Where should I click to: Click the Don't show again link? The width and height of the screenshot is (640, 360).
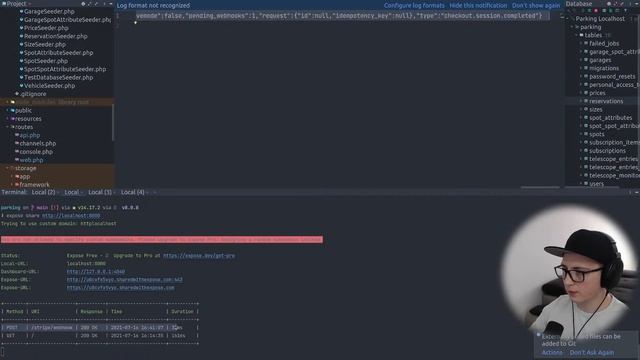pos(536,5)
